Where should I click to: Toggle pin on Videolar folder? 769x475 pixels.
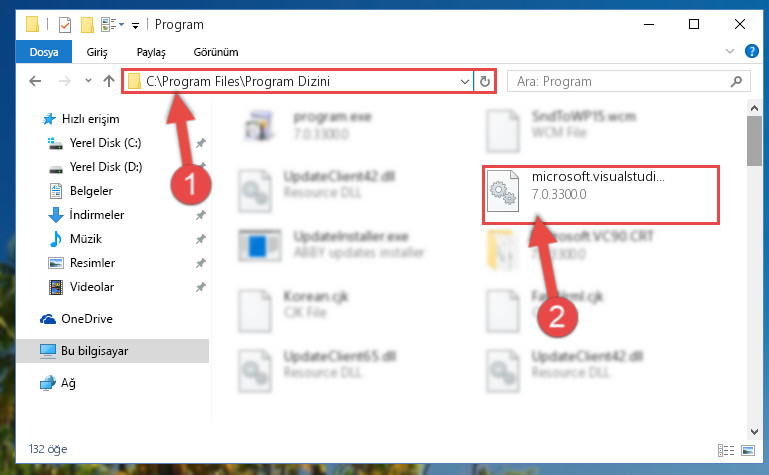pos(201,287)
